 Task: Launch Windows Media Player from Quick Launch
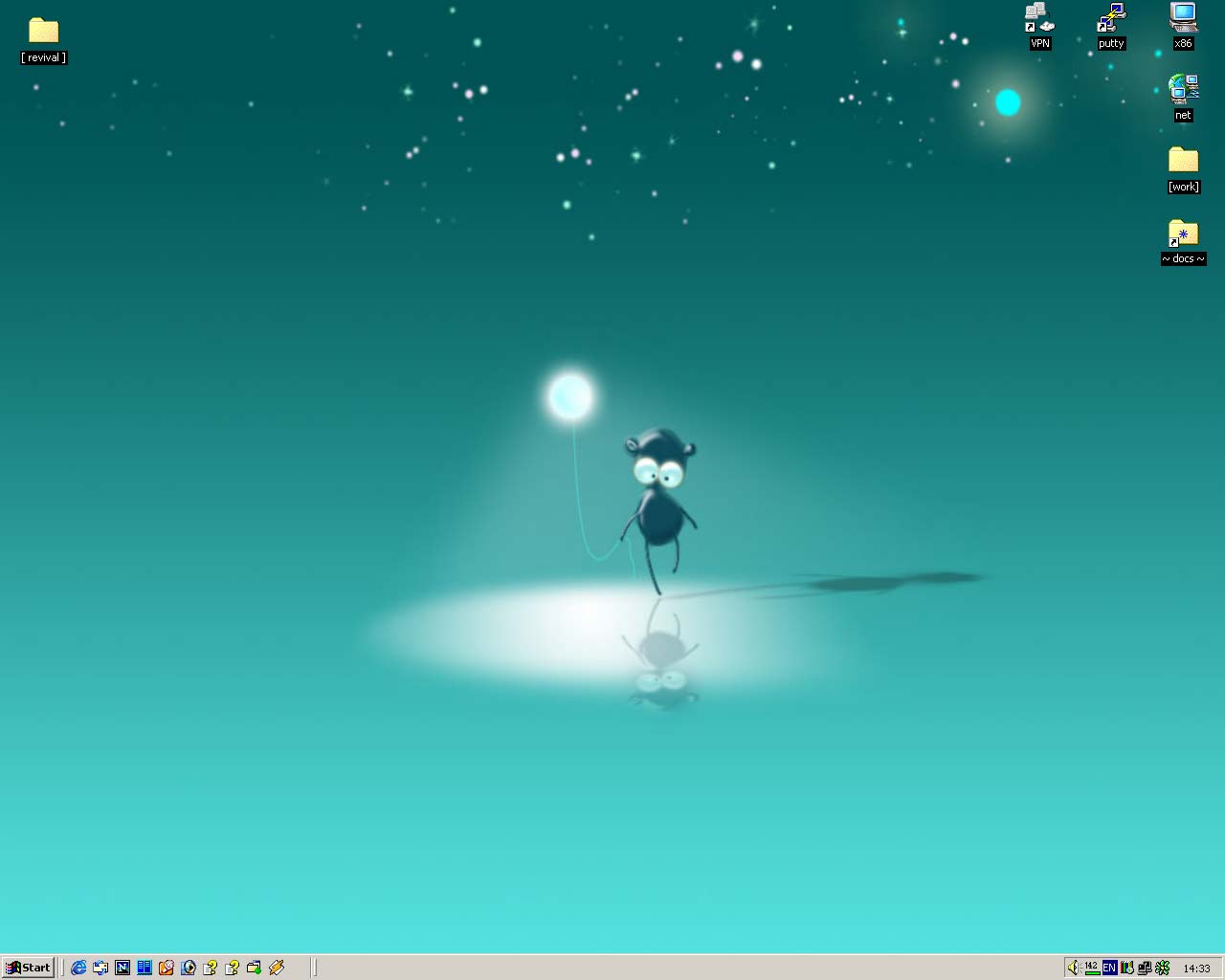point(189,968)
